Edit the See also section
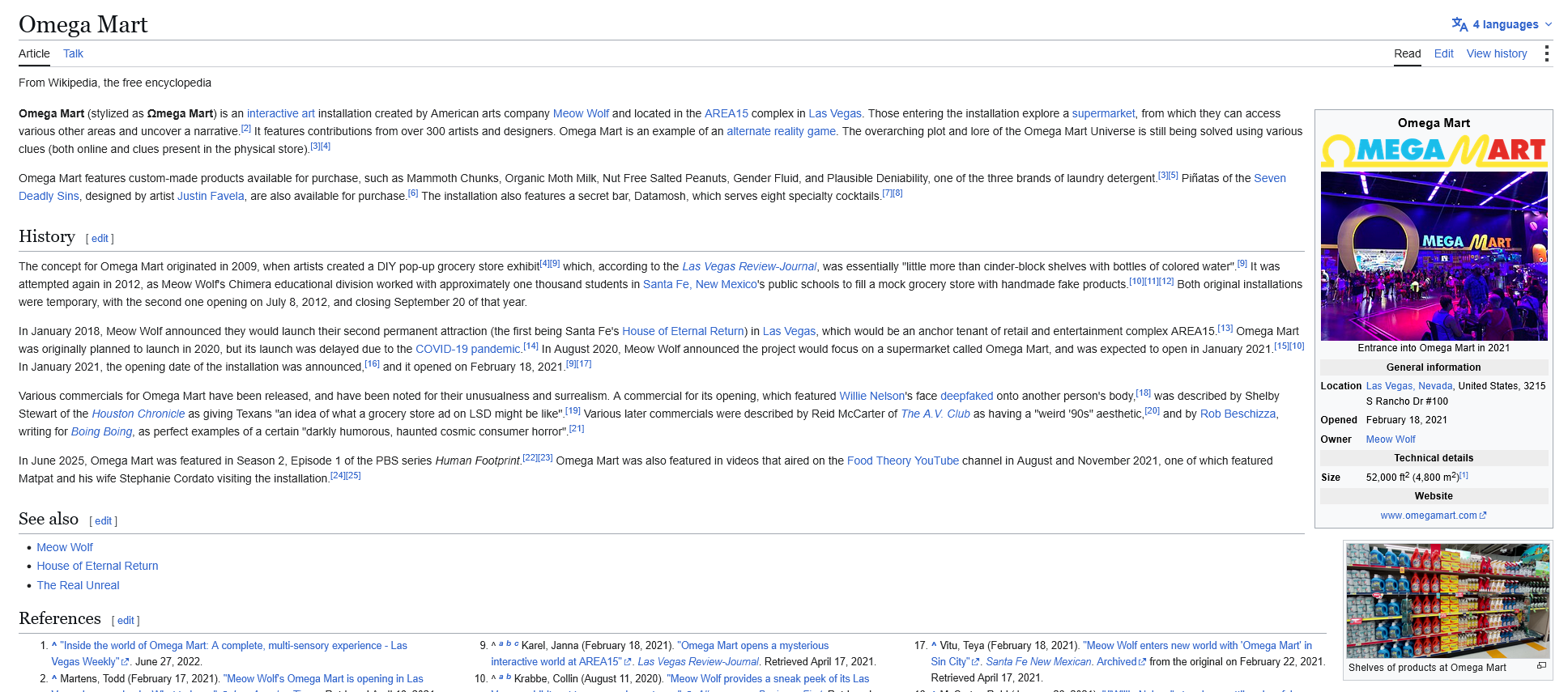Viewport: 1568px width, 692px height. pyautogui.click(x=103, y=520)
